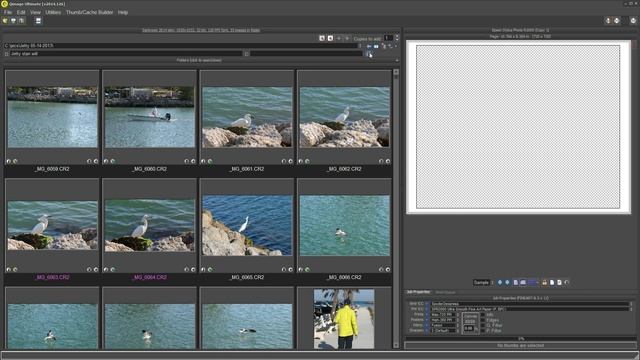
Task: Click the second blue arrow icon after Sample
Action: click(507, 282)
